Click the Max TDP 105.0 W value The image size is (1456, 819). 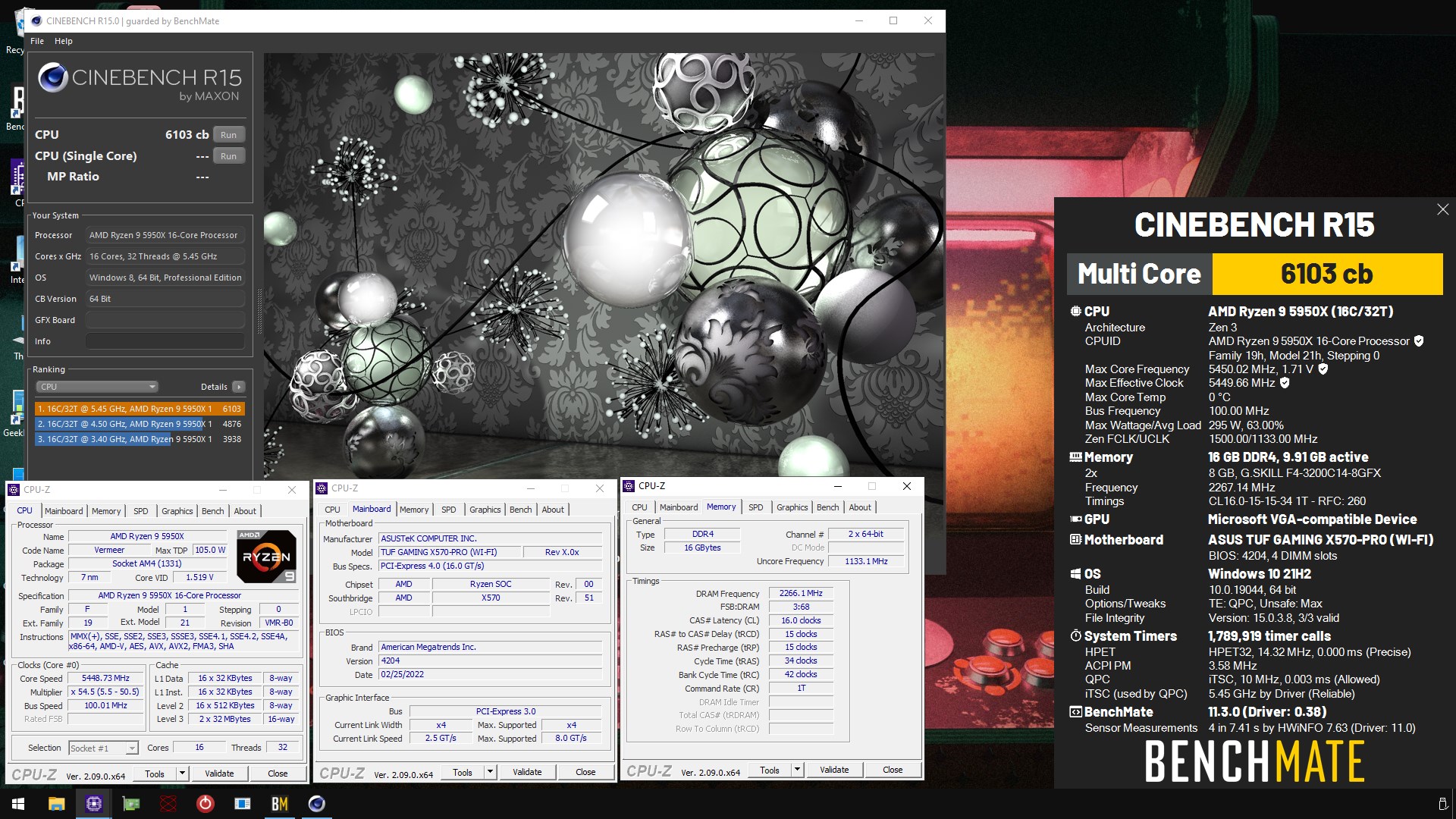point(210,550)
